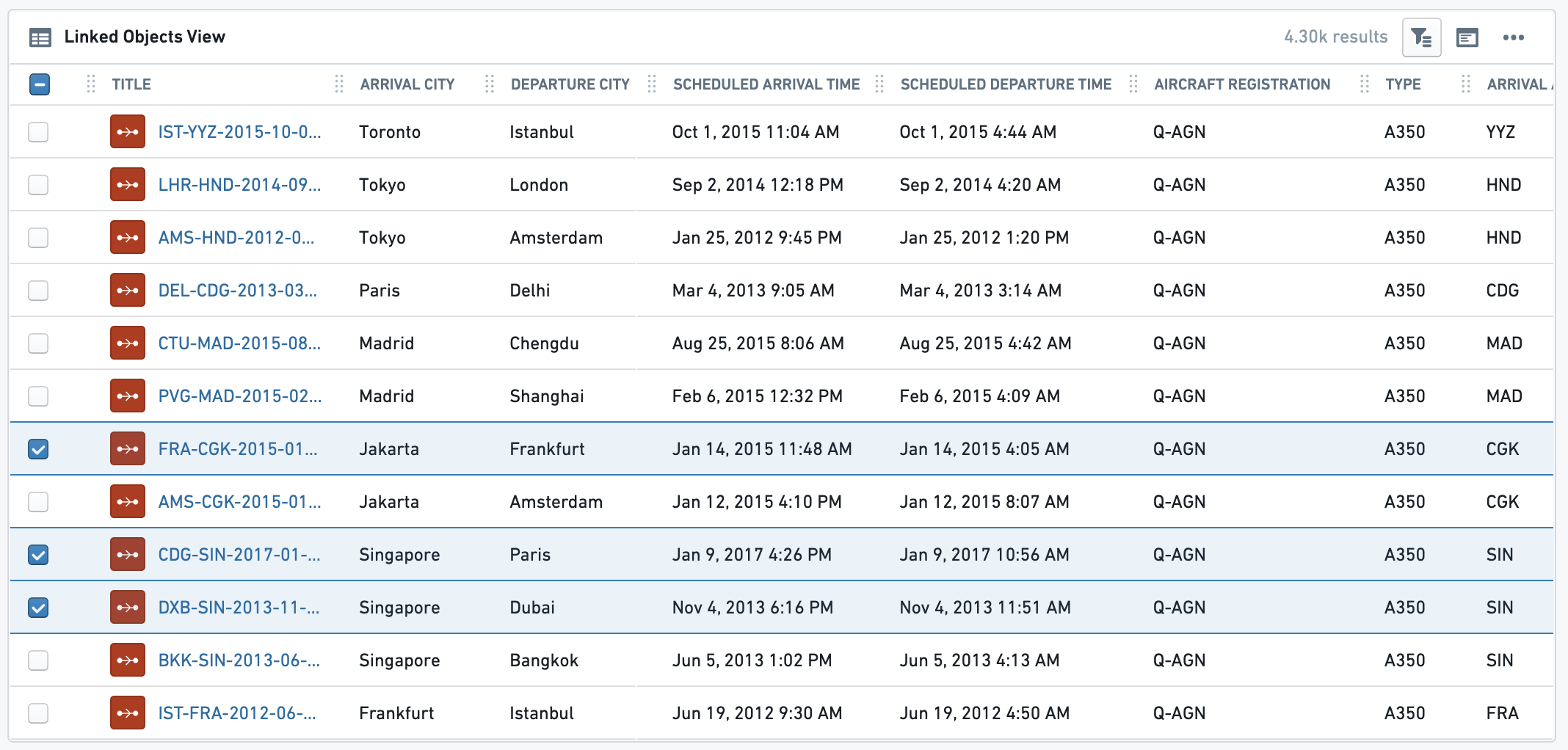Toggle the header select-all checkbox

pyautogui.click(x=40, y=84)
